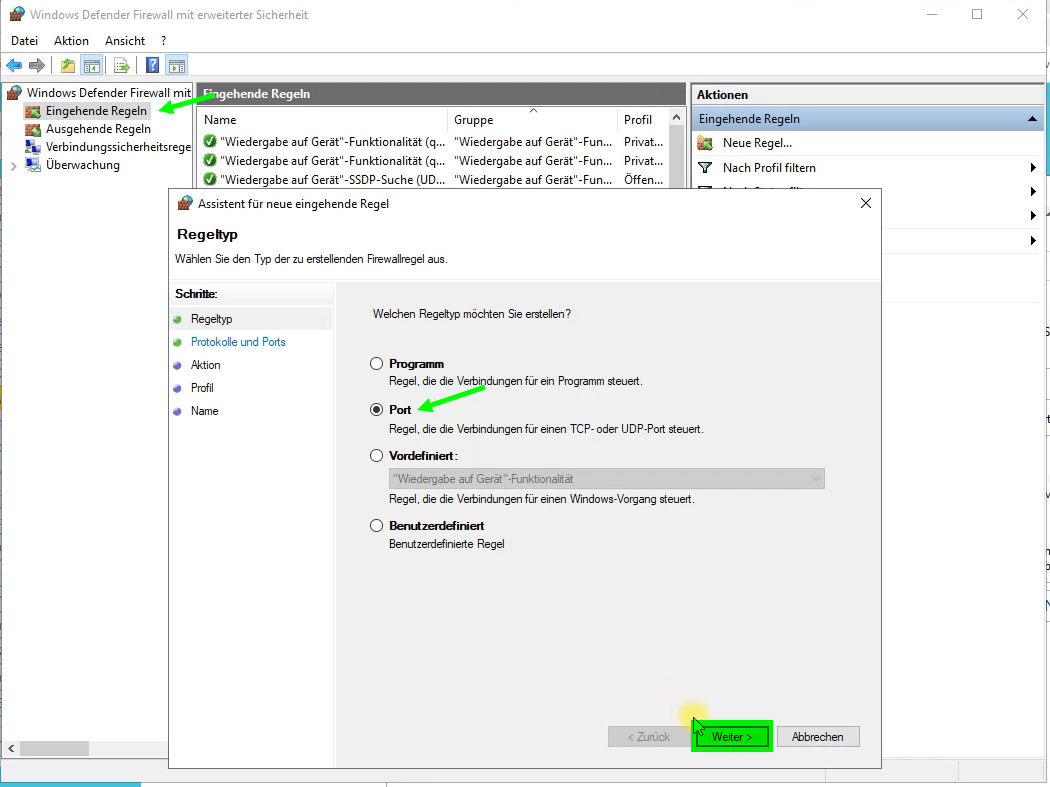Go back with the blue arrow toolbar icon
Image resolution: width=1050 pixels, height=787 pixels.
14,66
